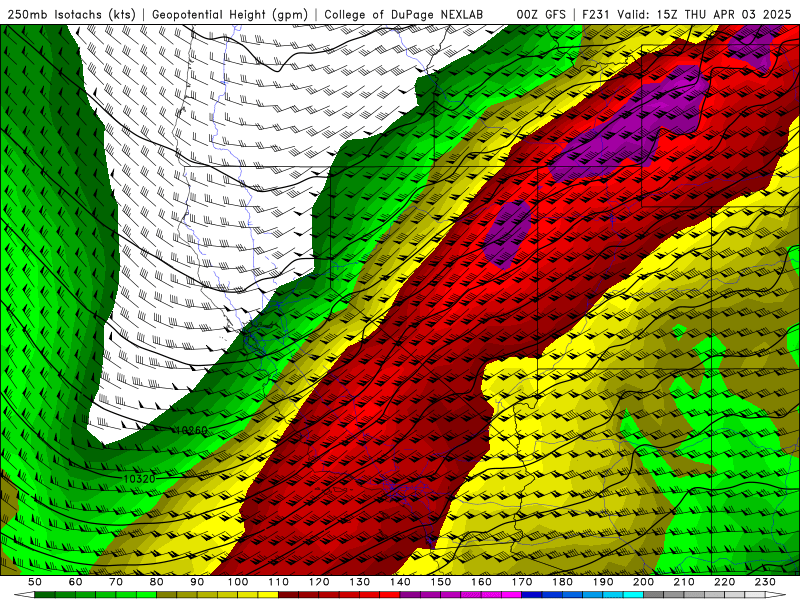
Task: Click the 210 value on the color scale
Action: (685, 582)
